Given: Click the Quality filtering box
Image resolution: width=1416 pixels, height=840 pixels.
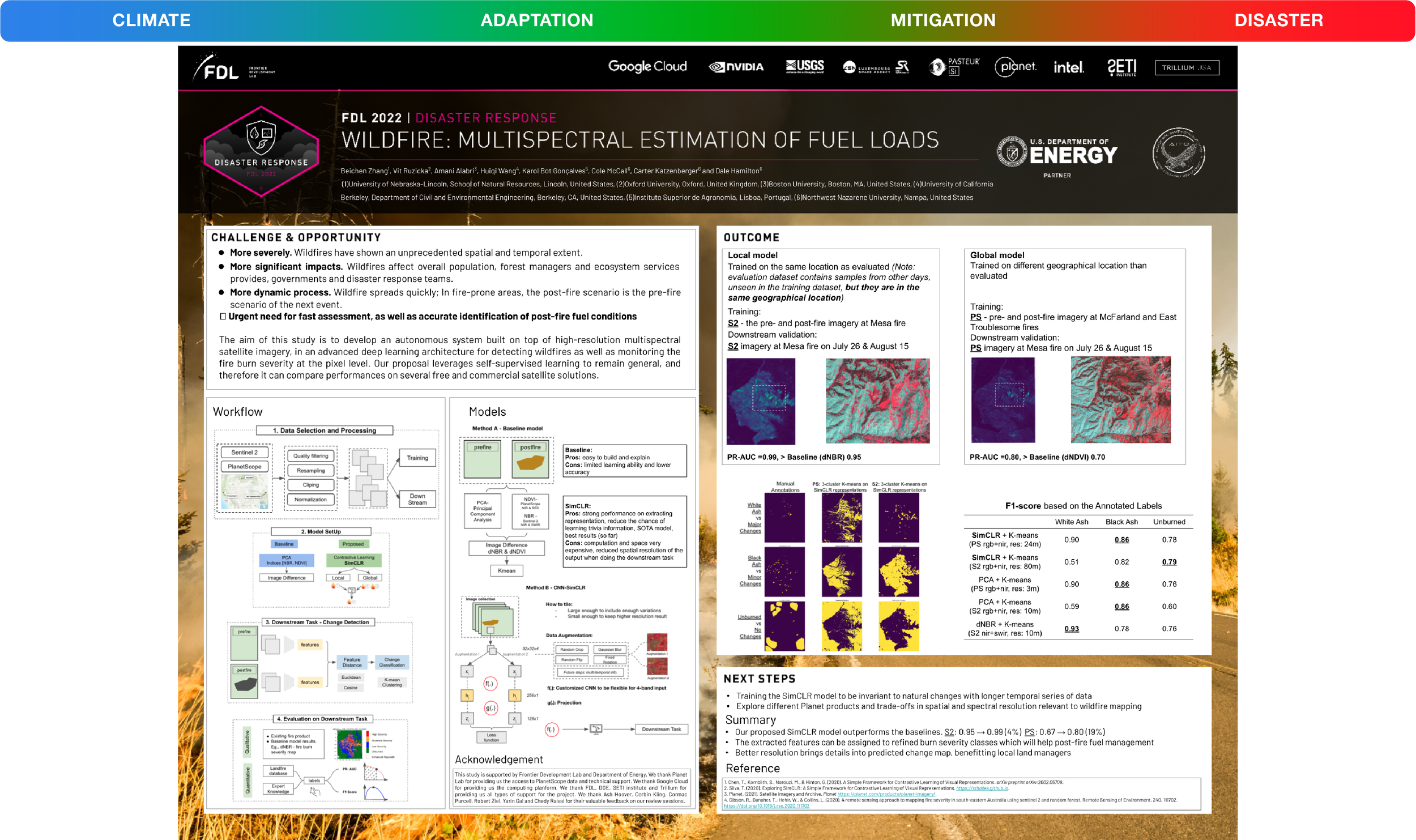Looking at the screenshot, I should click(x=310, y=456).
